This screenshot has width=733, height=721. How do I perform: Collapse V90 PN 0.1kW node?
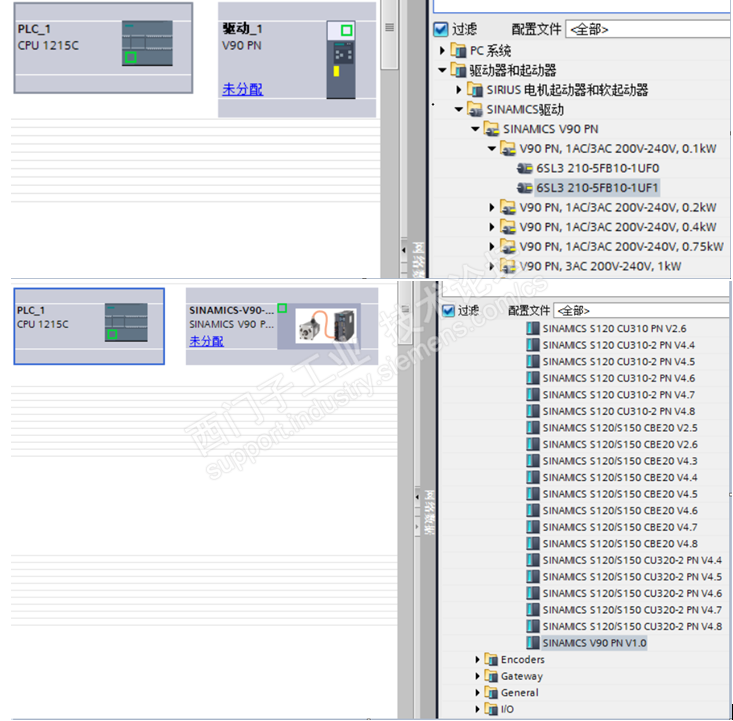coord(492,148)
